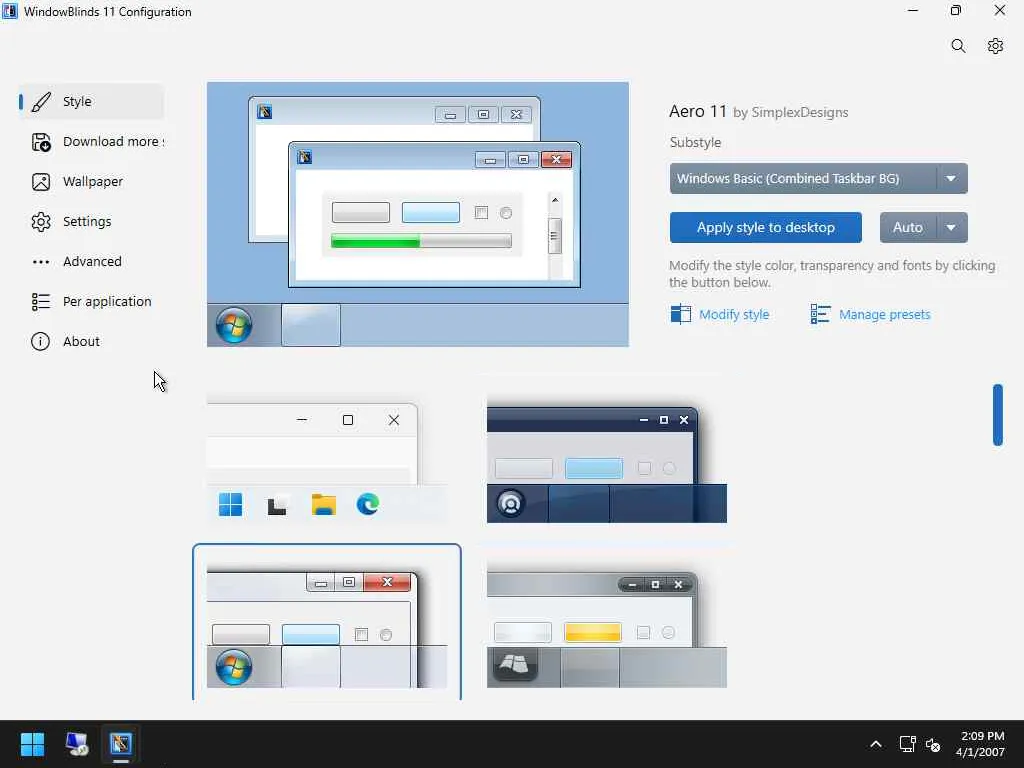This screenshot has width=1024, height=768.
Task: Show hidden tray icons chevron
Action: (876, 744)
